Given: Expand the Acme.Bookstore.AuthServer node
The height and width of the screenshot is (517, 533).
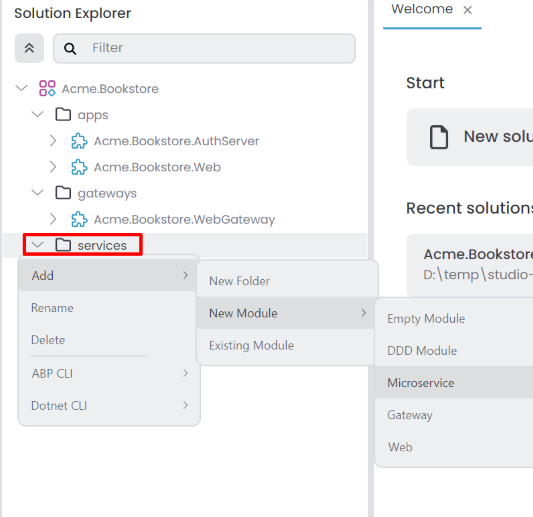Looking at the screenshot, I should point(53,141).
